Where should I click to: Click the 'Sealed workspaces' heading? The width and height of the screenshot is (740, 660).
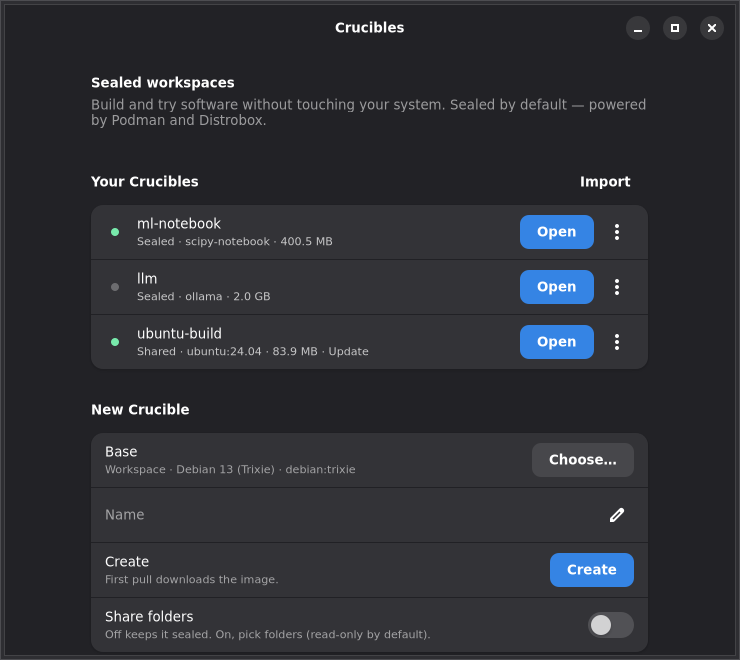pos(163,83)
